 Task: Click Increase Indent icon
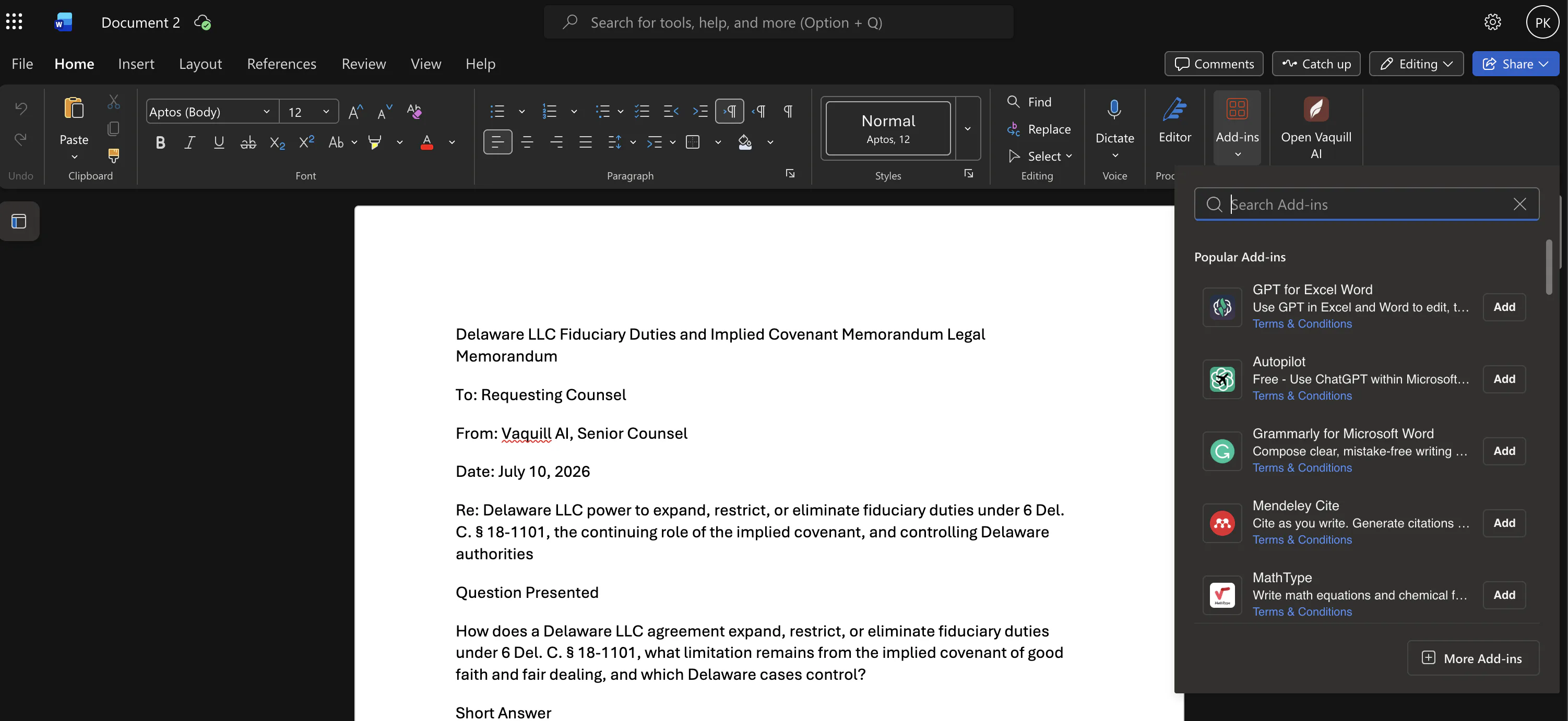coord(700,111)
